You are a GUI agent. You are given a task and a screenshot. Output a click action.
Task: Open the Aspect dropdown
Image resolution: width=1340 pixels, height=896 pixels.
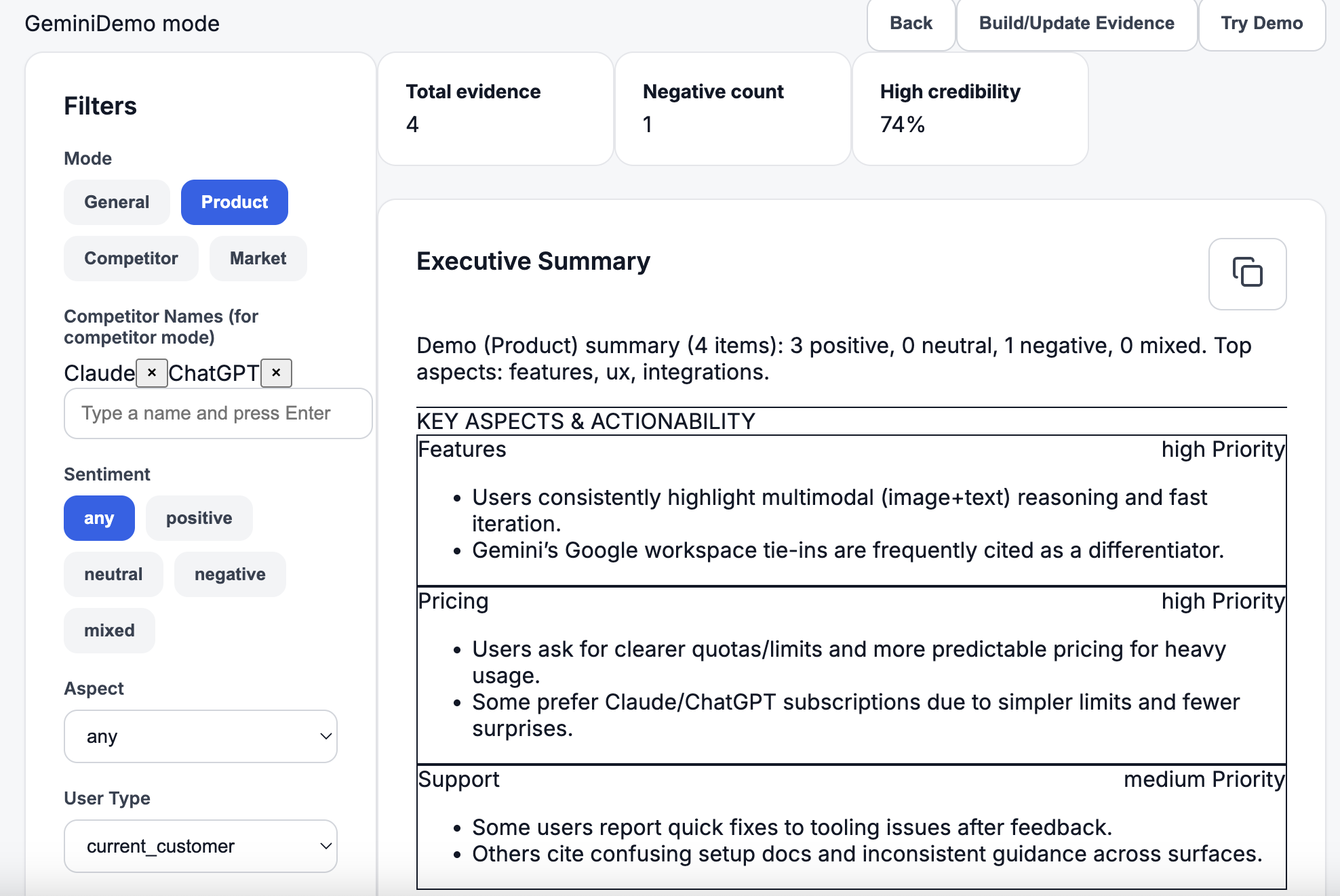pos(201,736)
